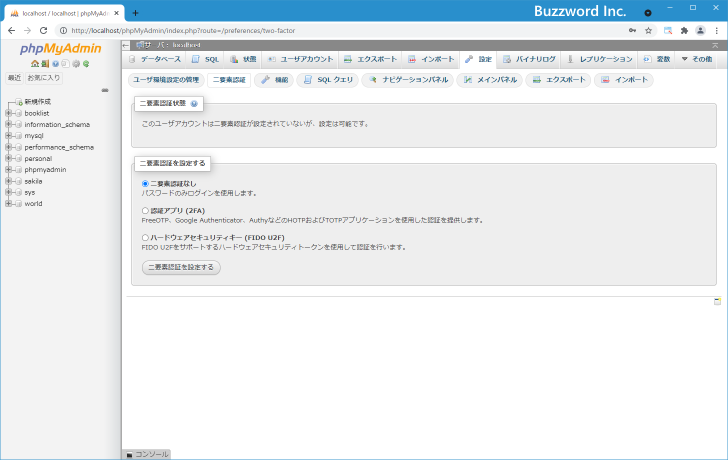Viewport: 728px width, 460px height.
Task: Open the バイナリログ tab
Action: (x=529, y=59)
